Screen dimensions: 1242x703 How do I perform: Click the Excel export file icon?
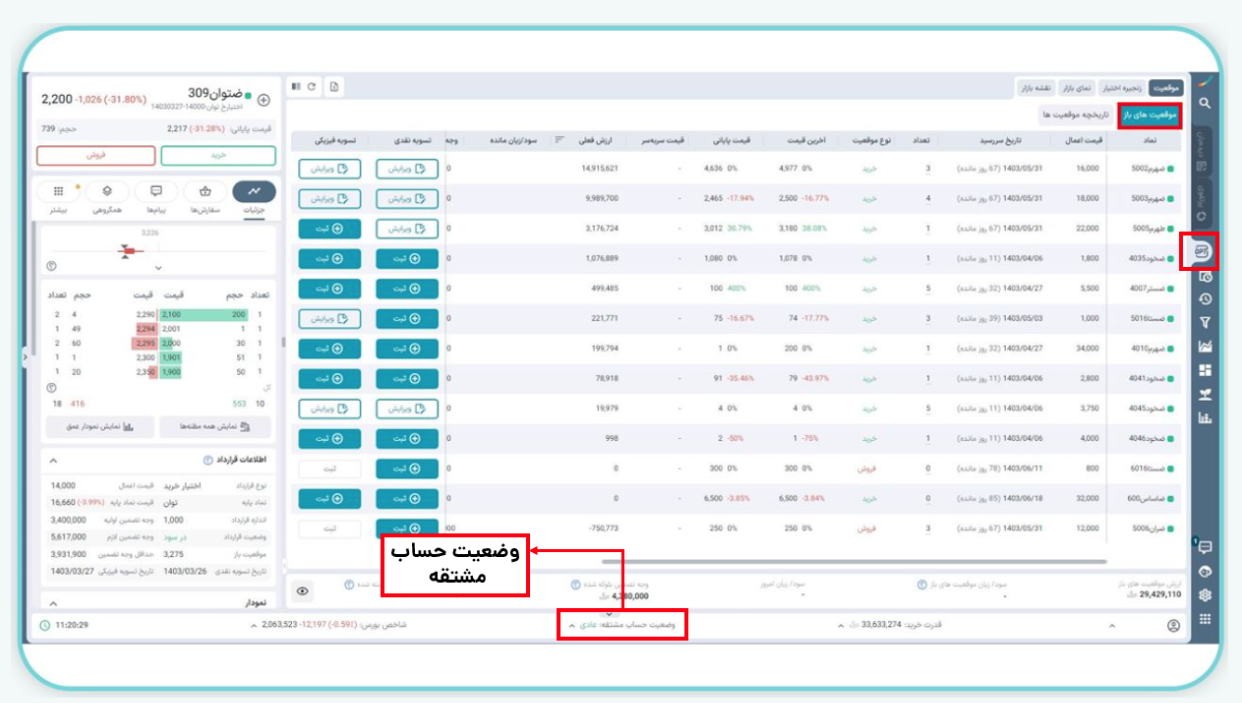tap(335, 87)
